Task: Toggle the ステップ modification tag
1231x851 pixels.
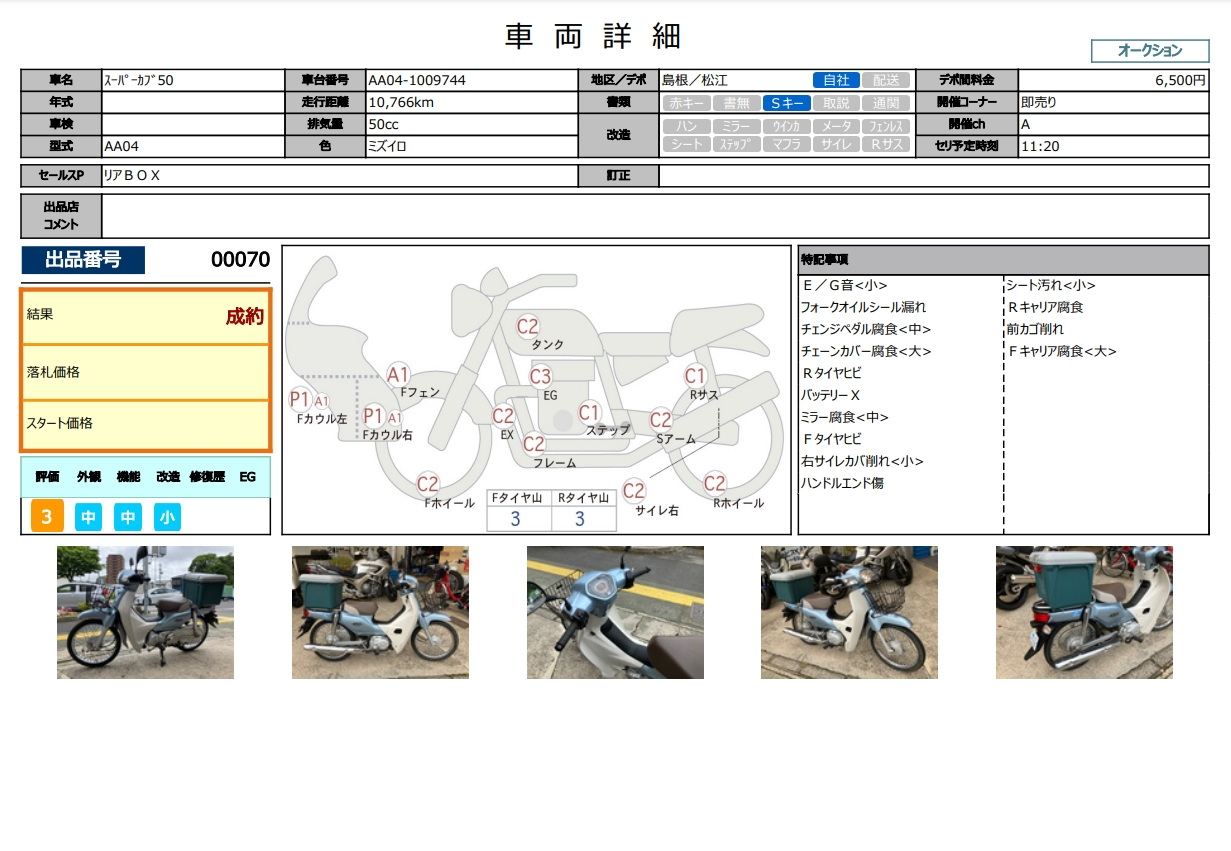Action: point(736,144)
